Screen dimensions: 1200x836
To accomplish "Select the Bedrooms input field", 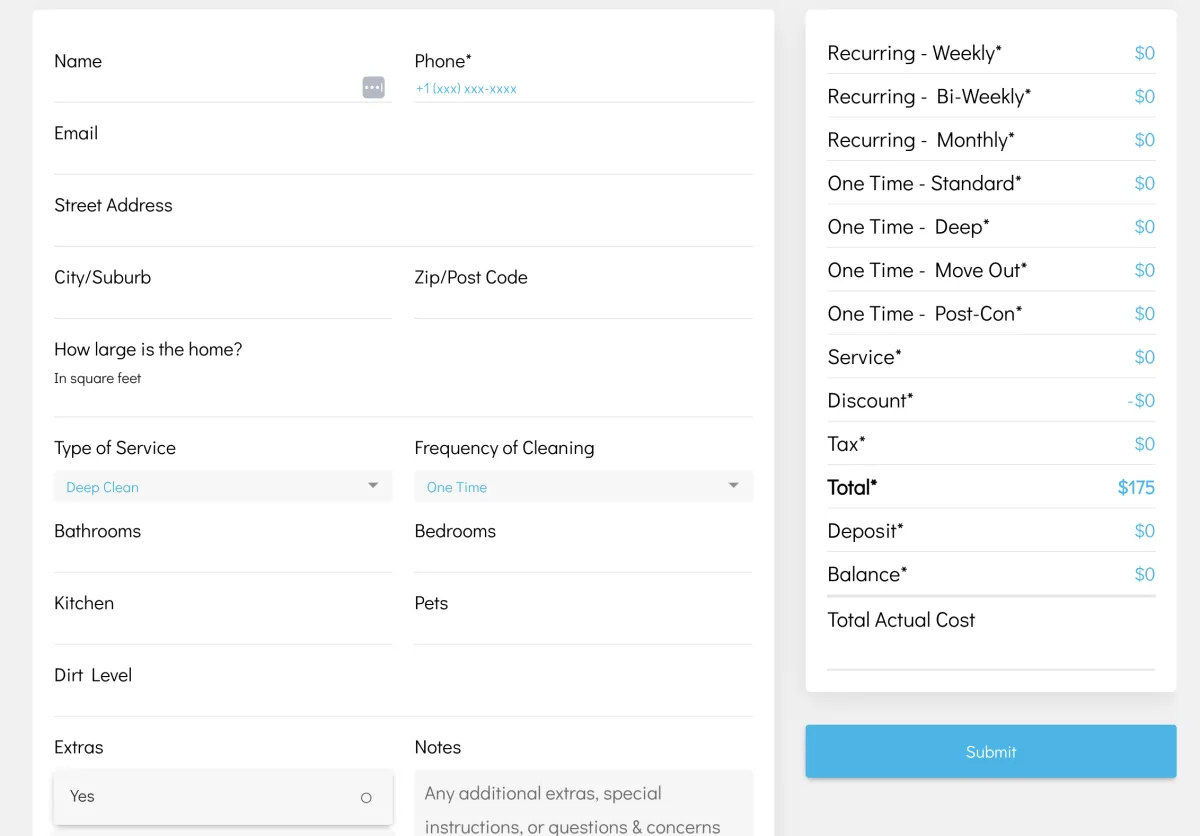I will tap(583, 558).
